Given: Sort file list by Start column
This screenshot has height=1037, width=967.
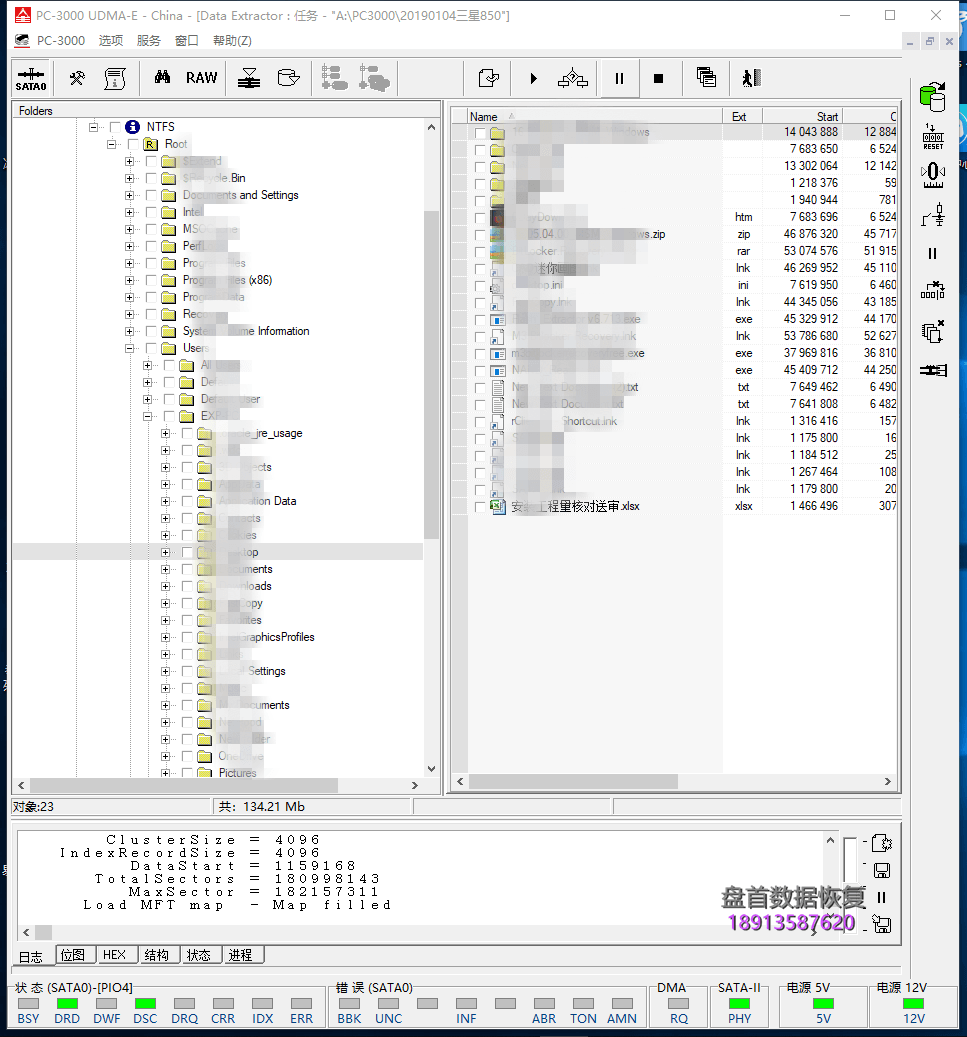Looking at the screenshot, I should click(x=802, y=116).
